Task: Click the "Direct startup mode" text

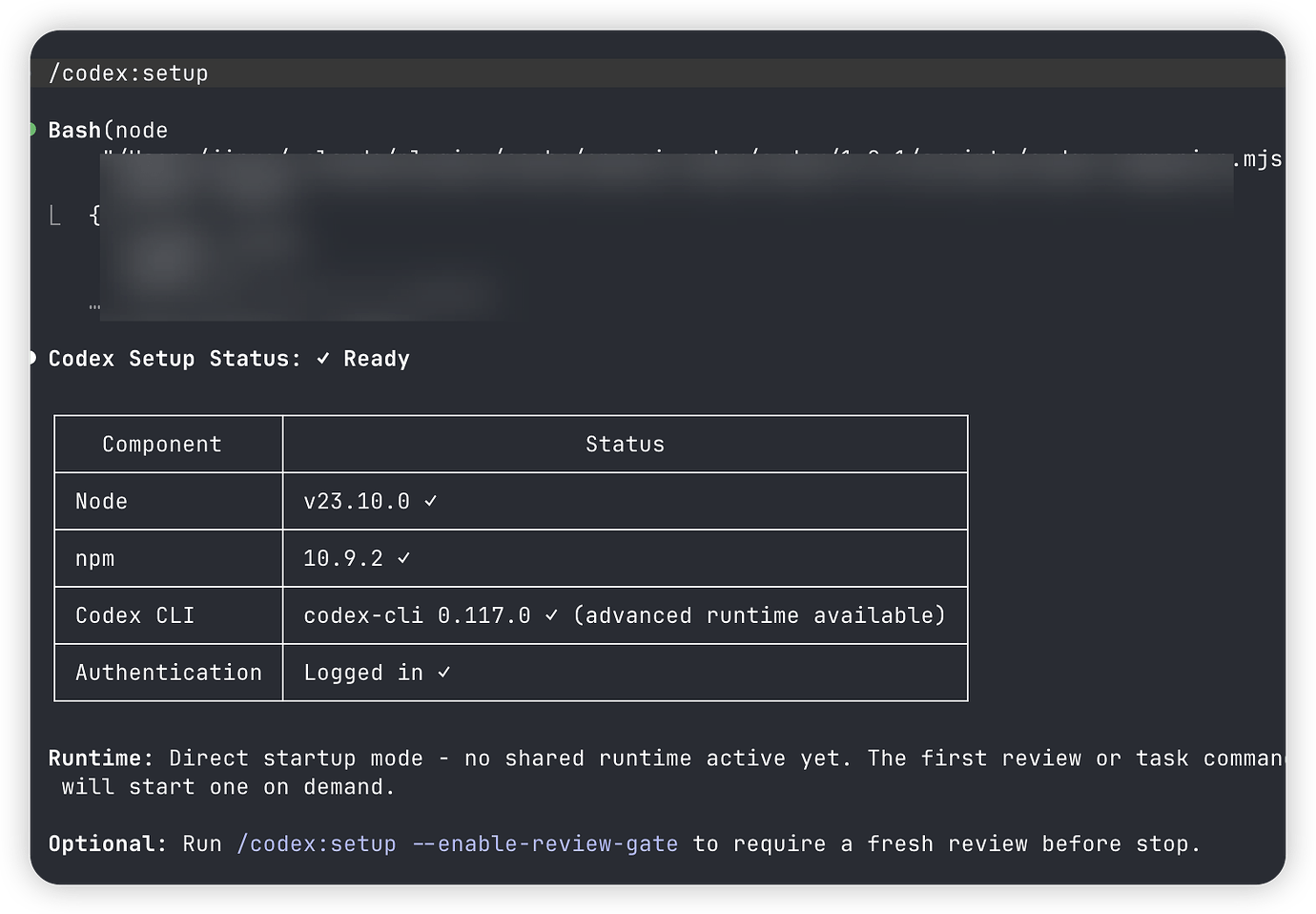Action: point(296,758)
